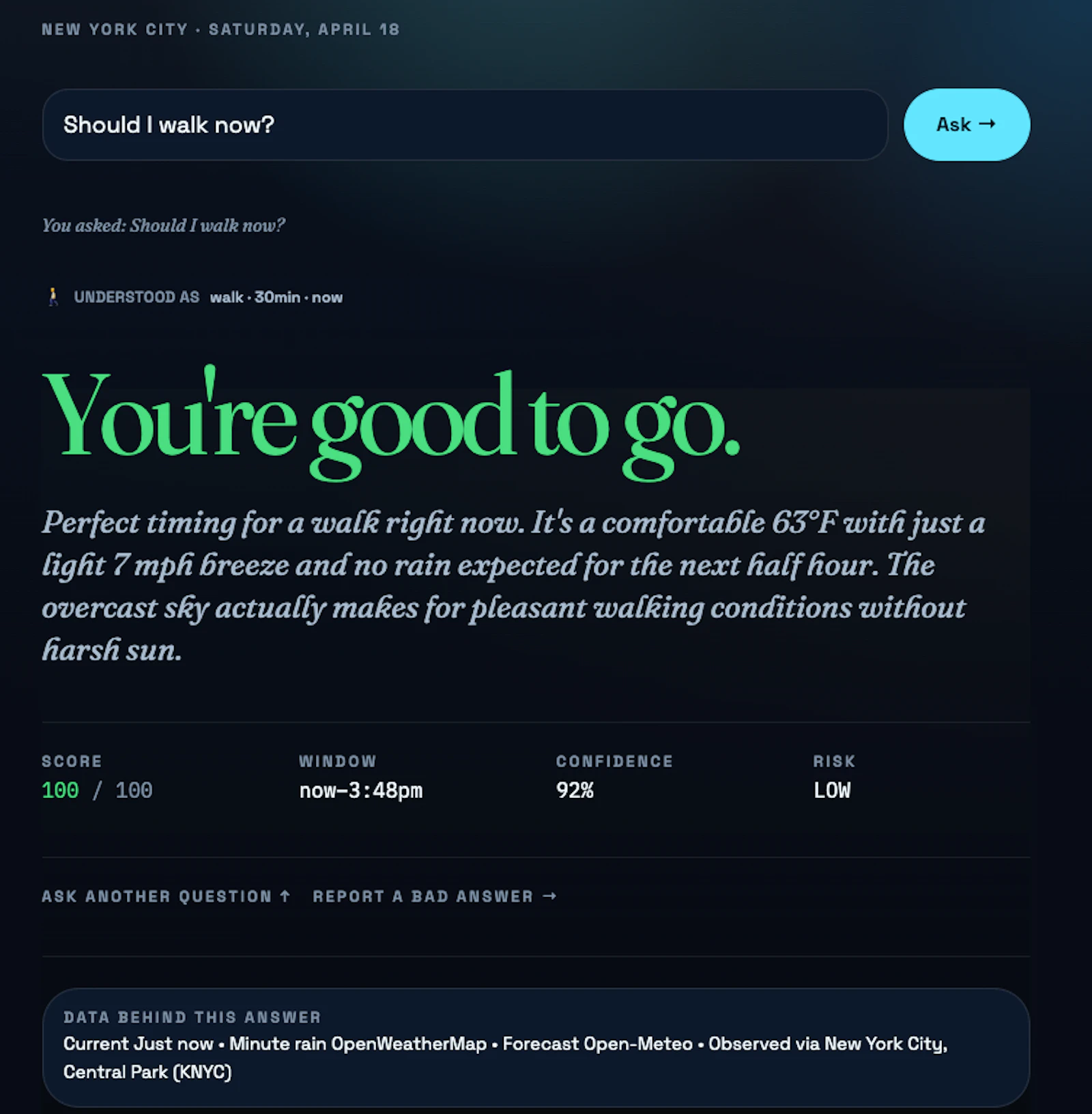Toggle the 'now' timing option
Image resolution: width=1092 pixels, height=1114 pixels.
click(328, 296)
